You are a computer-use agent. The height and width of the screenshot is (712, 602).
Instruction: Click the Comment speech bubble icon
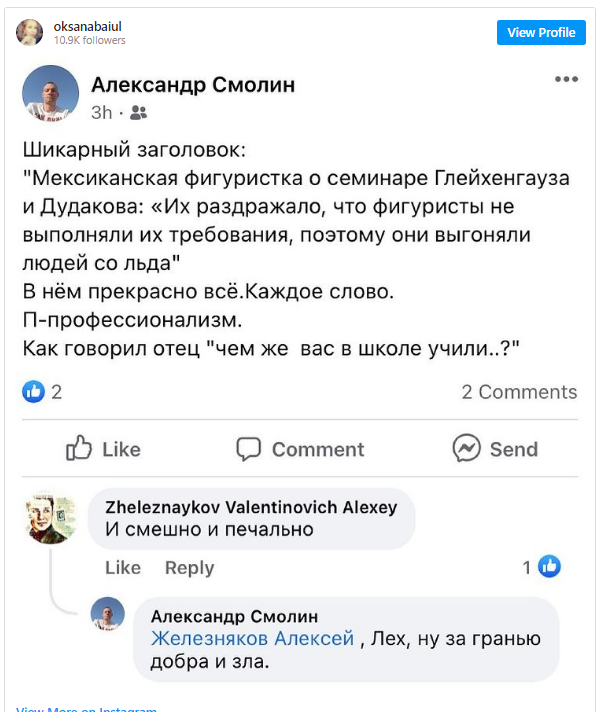tap(249, 449)
